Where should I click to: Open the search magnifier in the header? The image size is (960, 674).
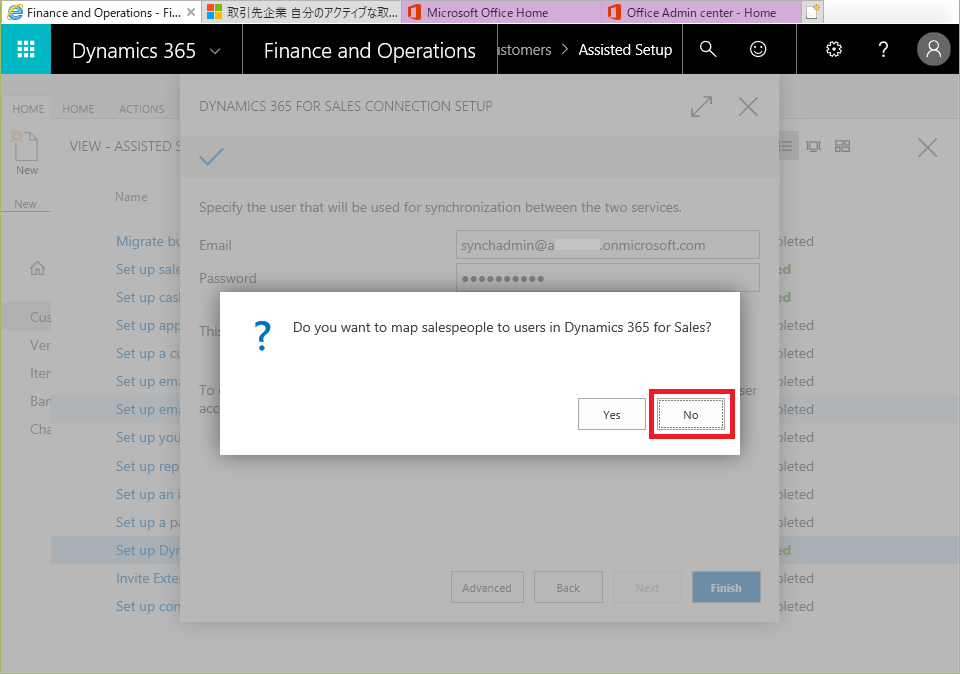point(708,49)
